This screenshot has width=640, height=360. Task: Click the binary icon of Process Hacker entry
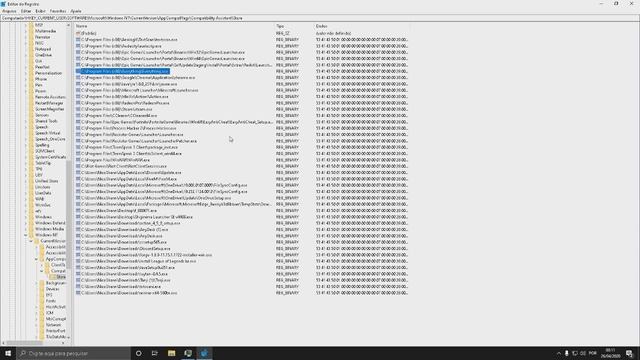(78, 128)
